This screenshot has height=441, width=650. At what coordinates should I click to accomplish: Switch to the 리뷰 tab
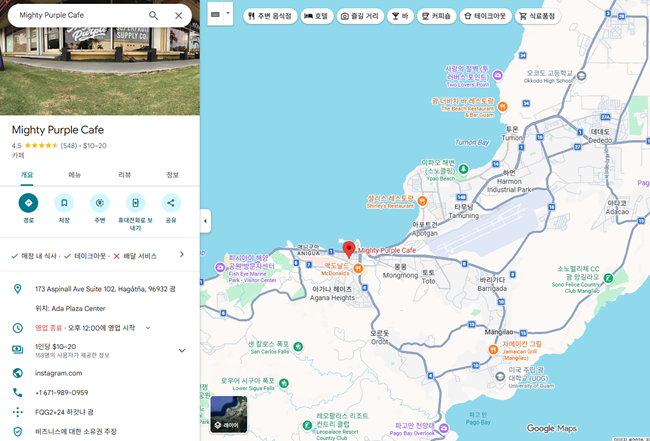[x=125, y=174]
